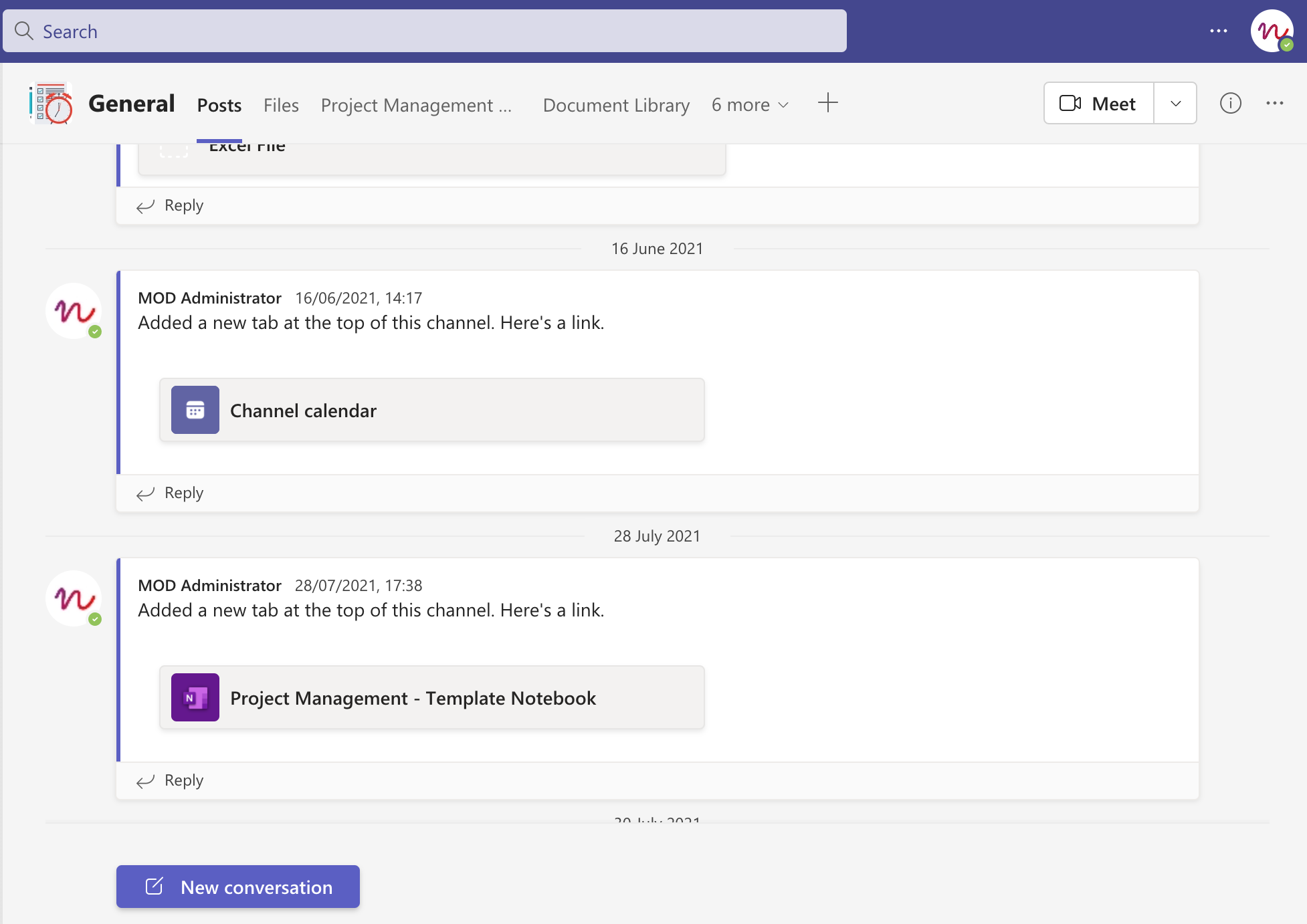Click the Search input field
1307x924 pixels.
(425, 31)
